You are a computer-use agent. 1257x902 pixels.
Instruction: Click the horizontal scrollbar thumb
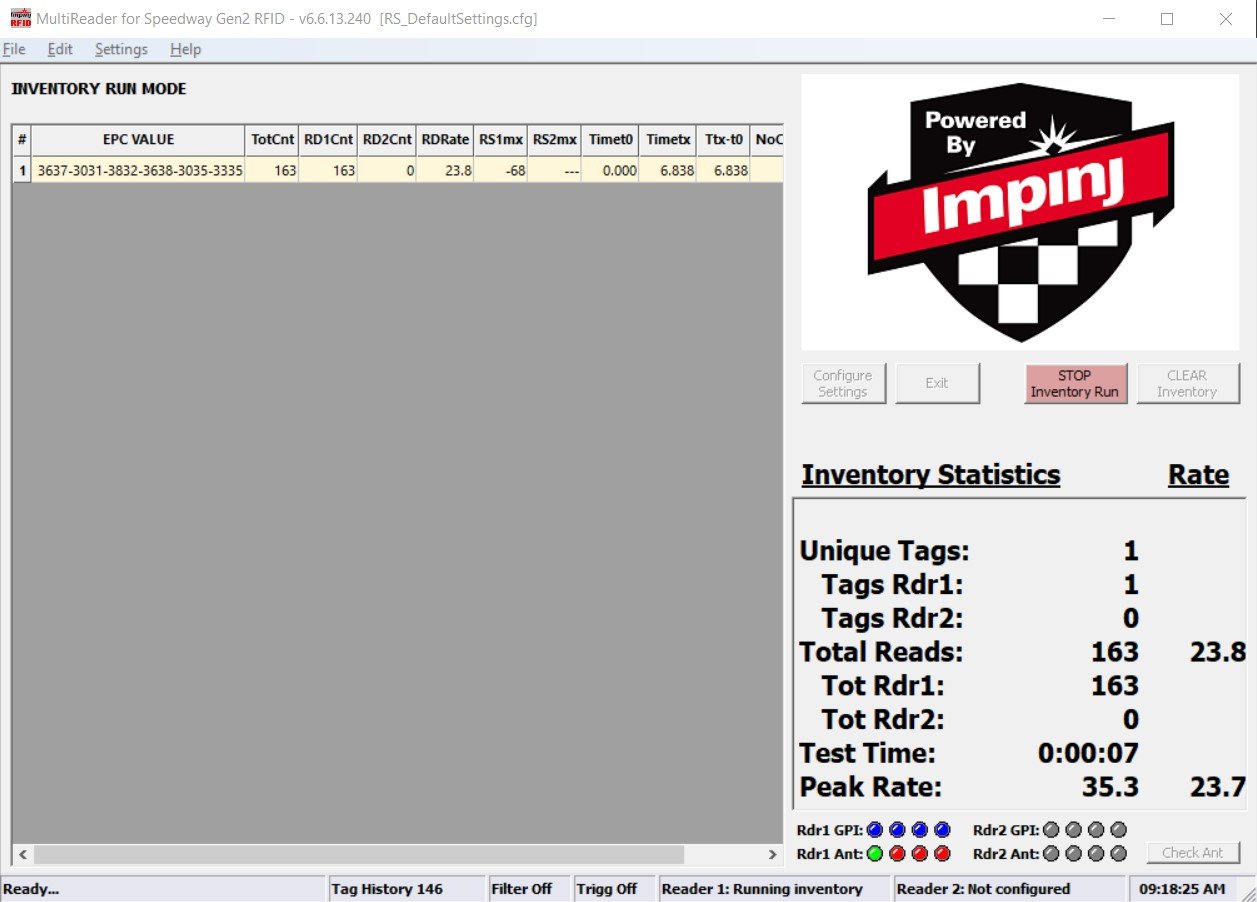(x=359, y=855)
